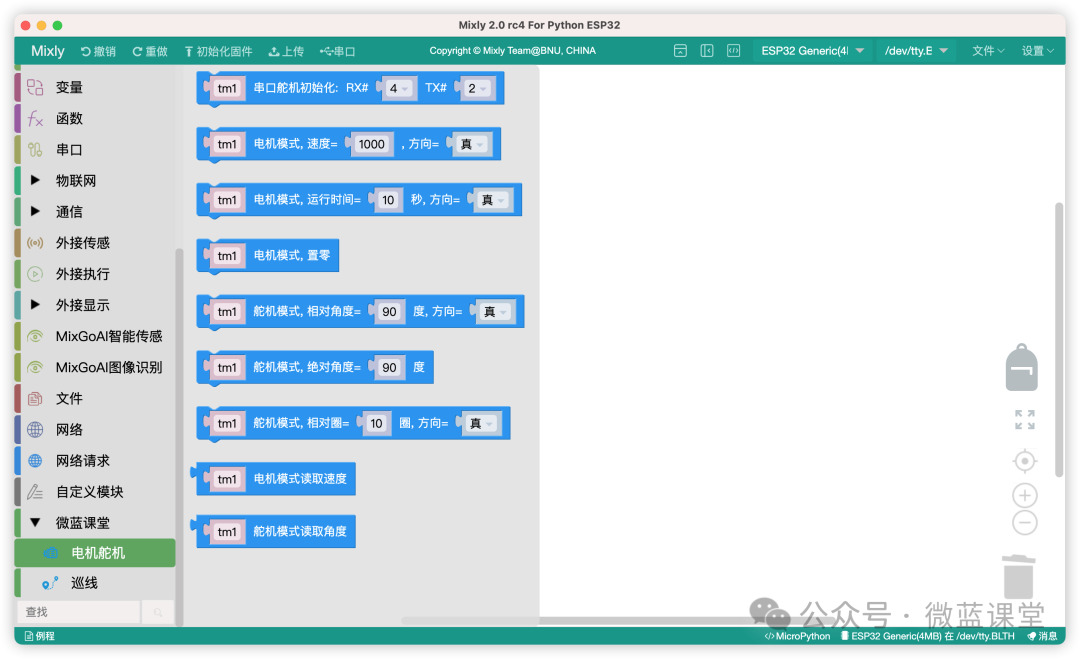The height and width of the screenshot is (659, 1080).
Task: Click 10 in the 相对圈 block
Action: (376, 423)
